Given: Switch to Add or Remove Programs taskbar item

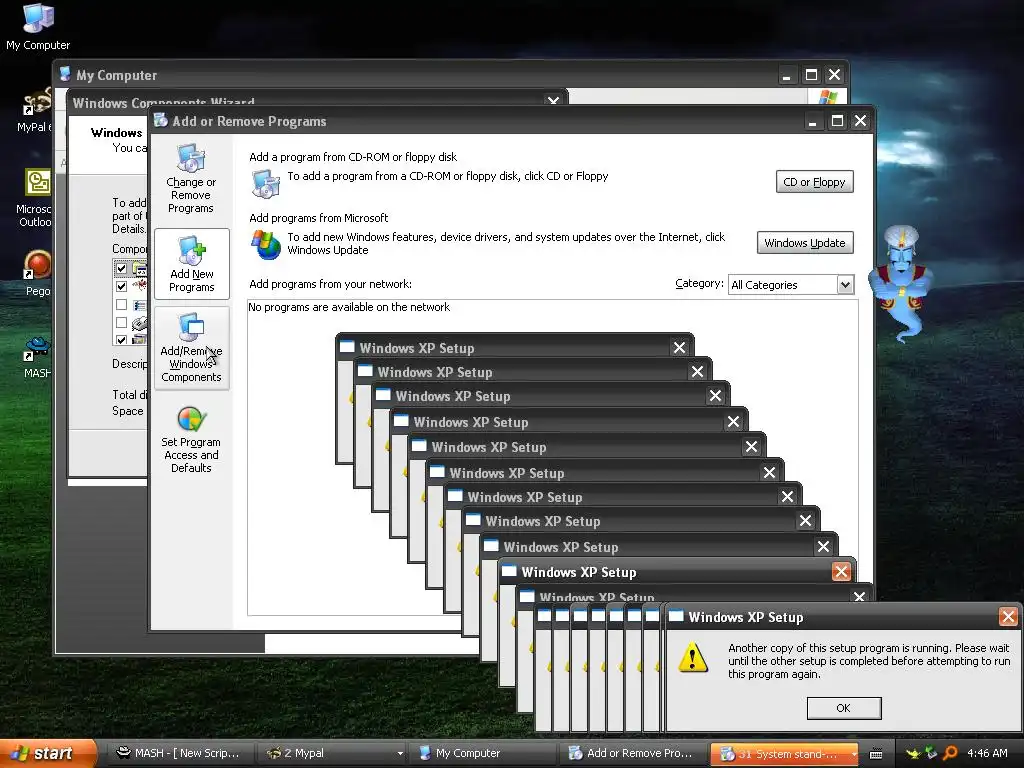Looking at the screenshot, I should coord(633,754).
